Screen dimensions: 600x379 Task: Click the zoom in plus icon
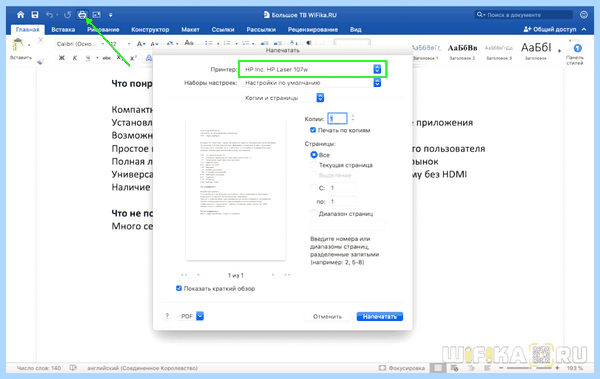(x=557, y=368)
